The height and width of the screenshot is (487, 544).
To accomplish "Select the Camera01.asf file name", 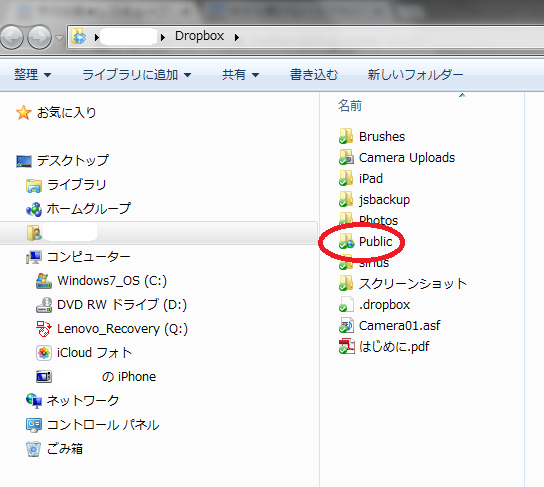I will [x=400, y=326].
